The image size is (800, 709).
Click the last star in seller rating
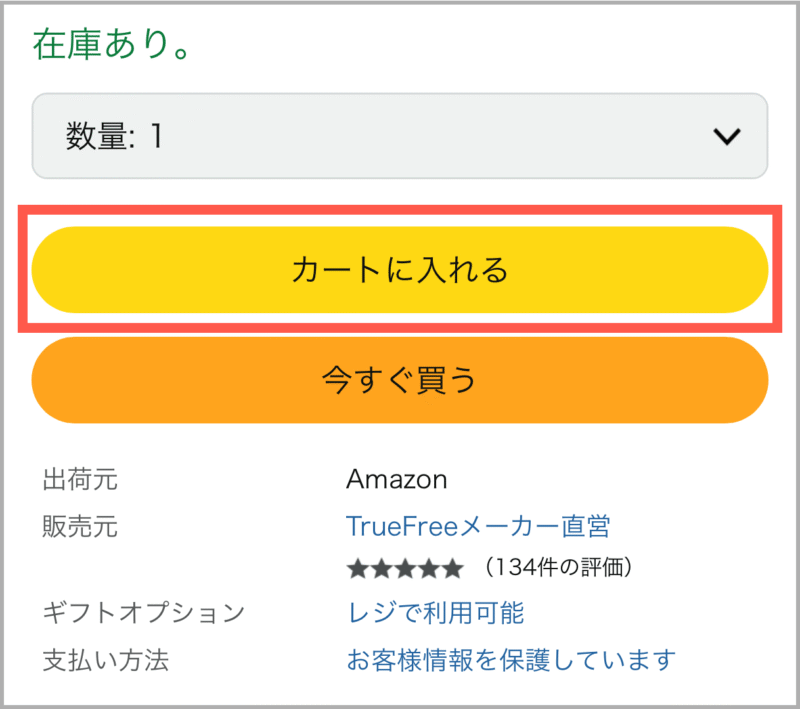point(452,568)
